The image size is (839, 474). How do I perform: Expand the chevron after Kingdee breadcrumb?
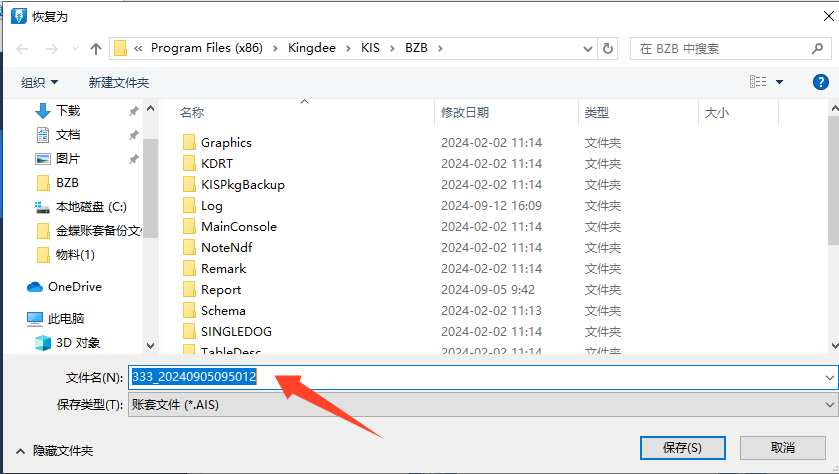348,49
